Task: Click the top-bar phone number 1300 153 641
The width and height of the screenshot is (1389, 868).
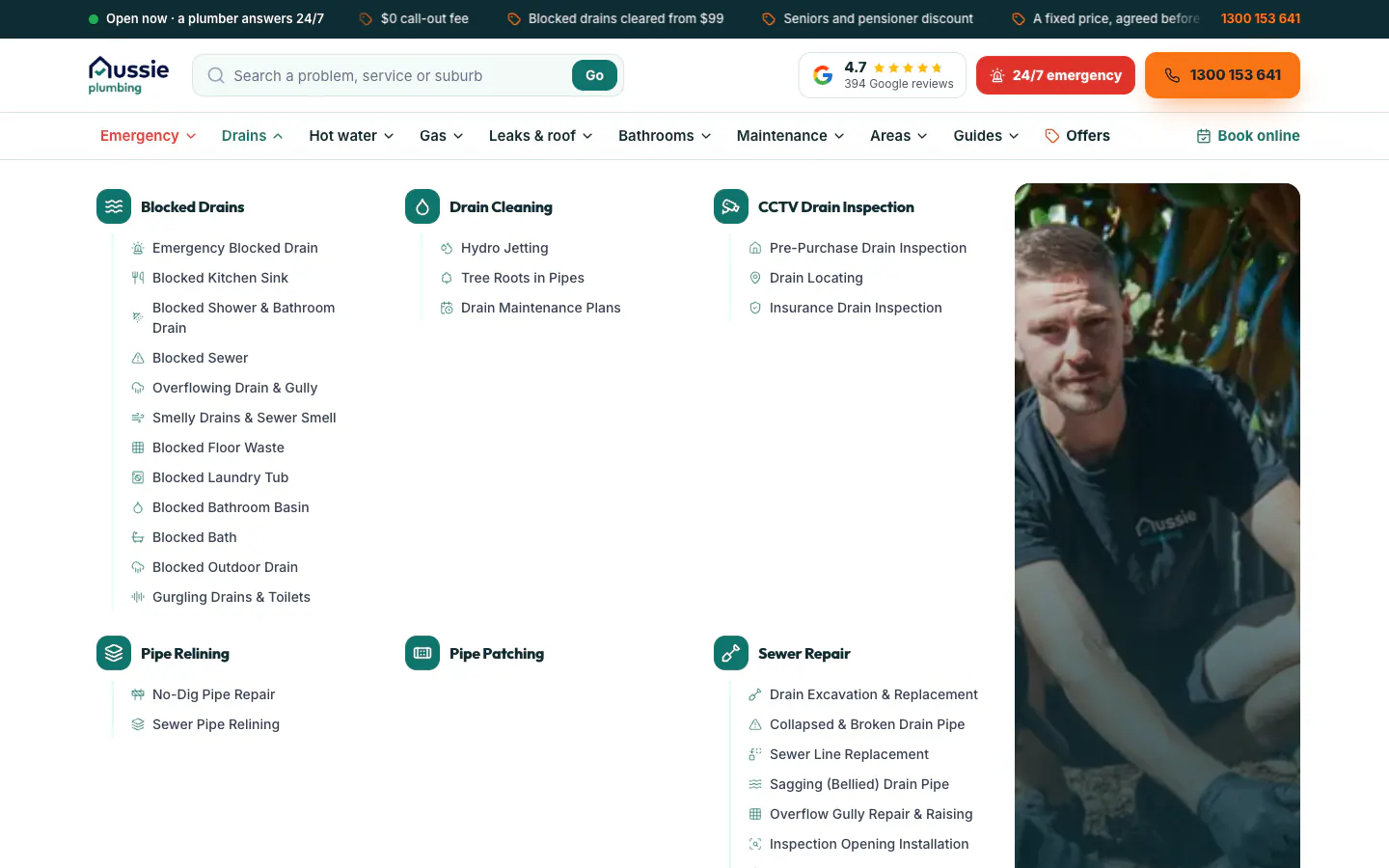Action: coord(1261,18)
